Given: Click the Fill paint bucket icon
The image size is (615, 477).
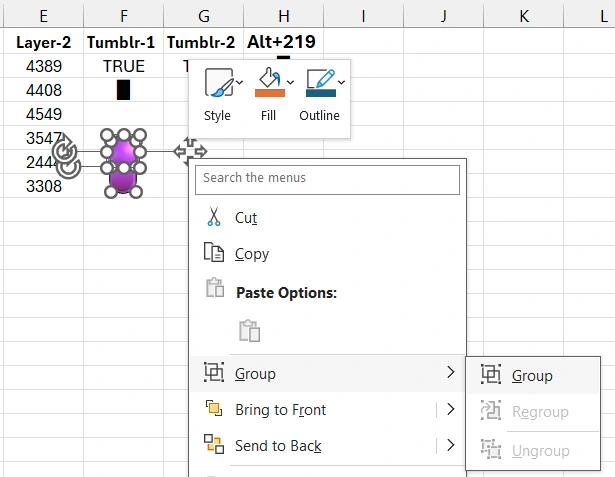Looking at the screenshot, I should tap(268, 82).
